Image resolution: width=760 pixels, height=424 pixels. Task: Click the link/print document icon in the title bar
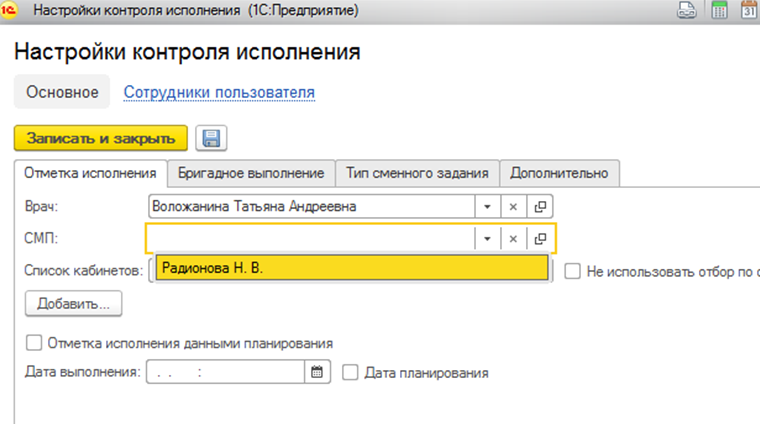[x=687, y=11]
